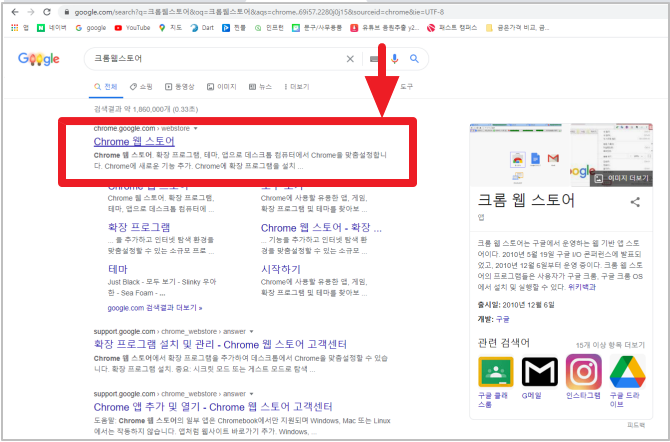Image resolution: width=670 pixels, height=442 pixels.
Task: Open the 테마 sitelink
Action: point(118,269)
